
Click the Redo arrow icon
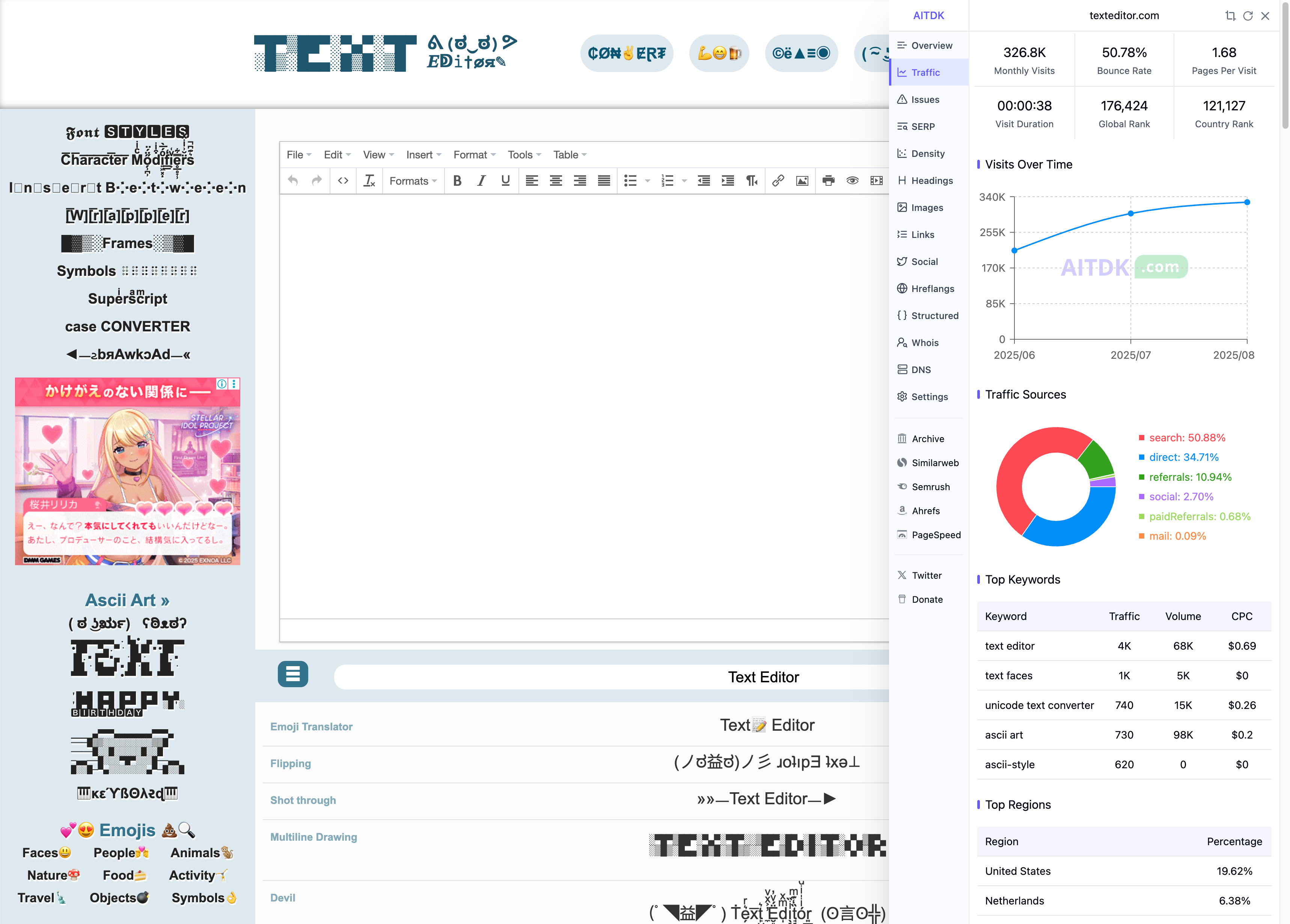317,181
